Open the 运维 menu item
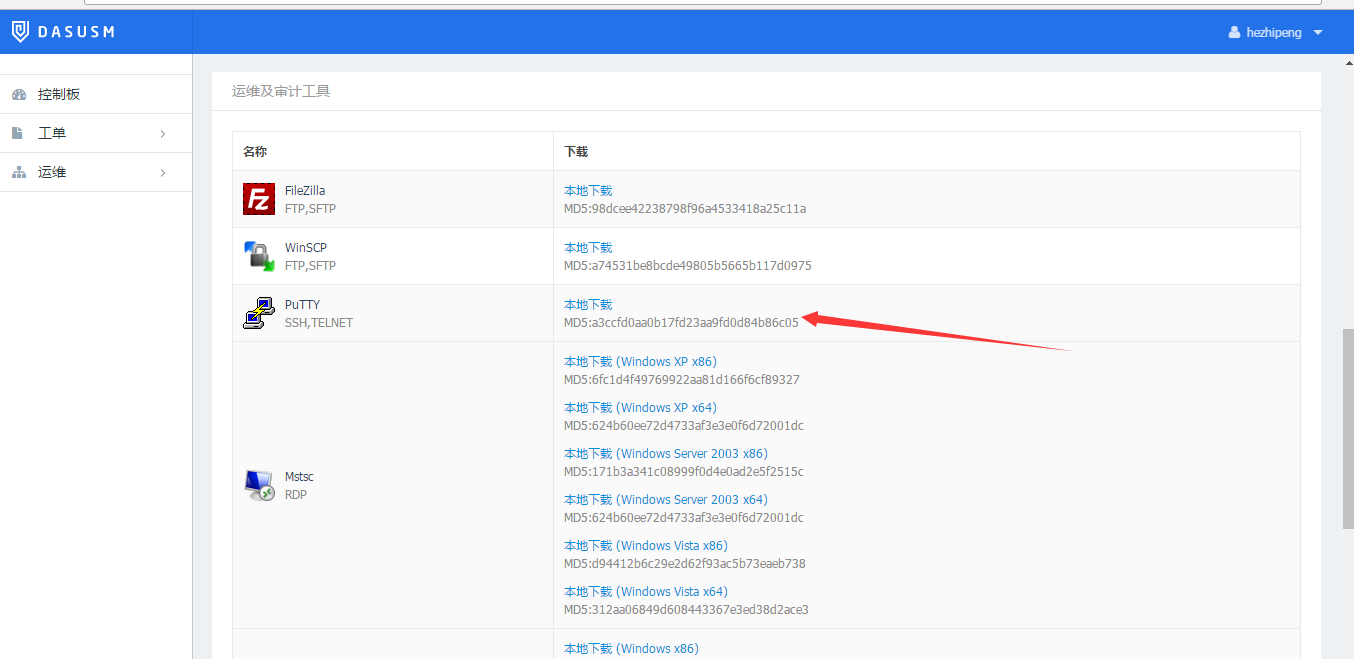 point(96,172)
